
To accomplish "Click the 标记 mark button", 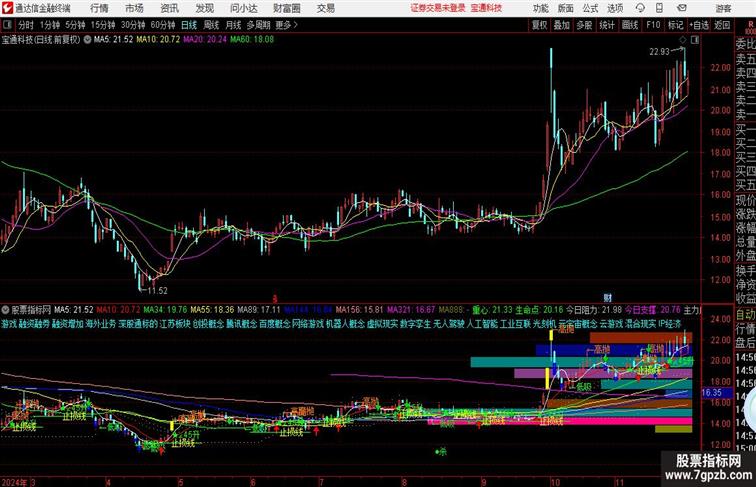I will tap(675, 25).
